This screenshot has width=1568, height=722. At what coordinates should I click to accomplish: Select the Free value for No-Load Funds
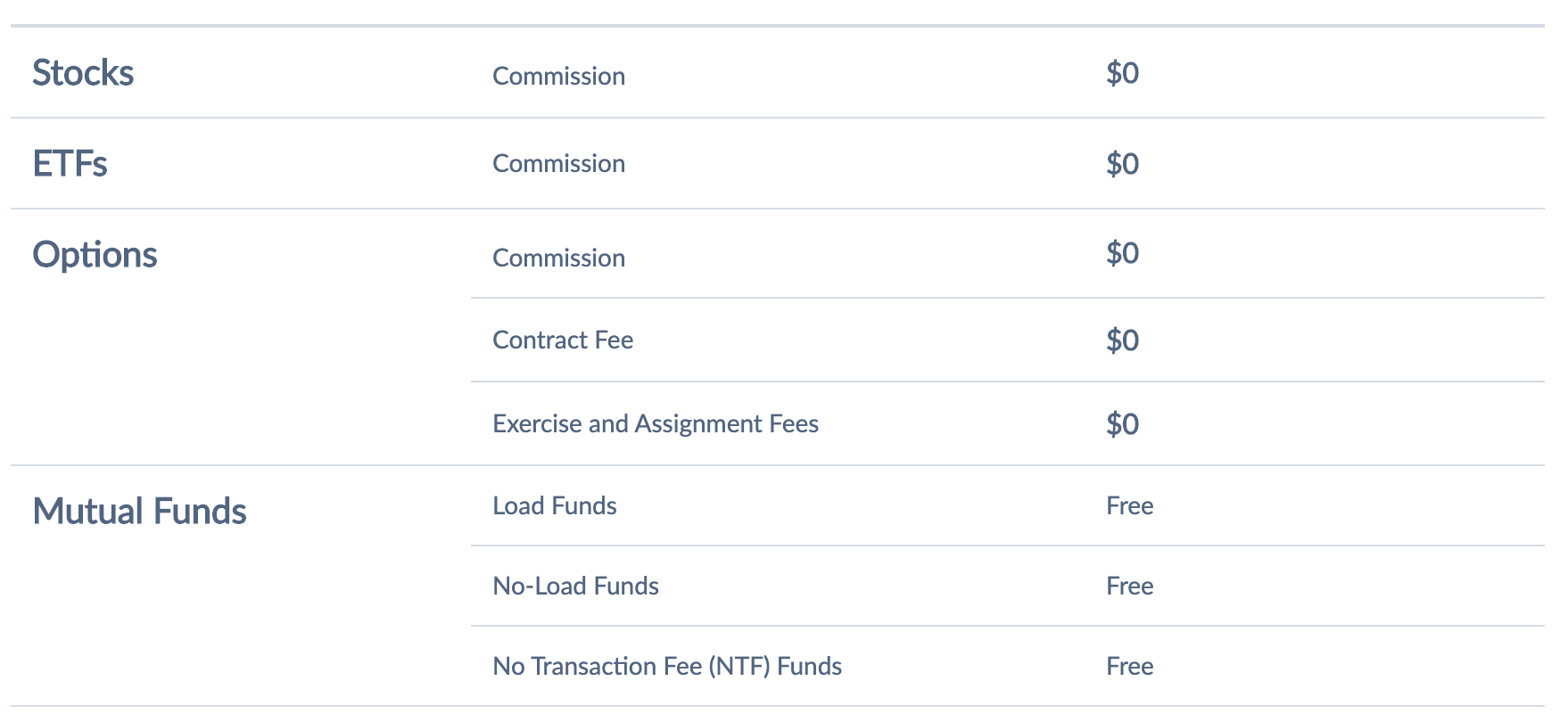coord(1129,587)
